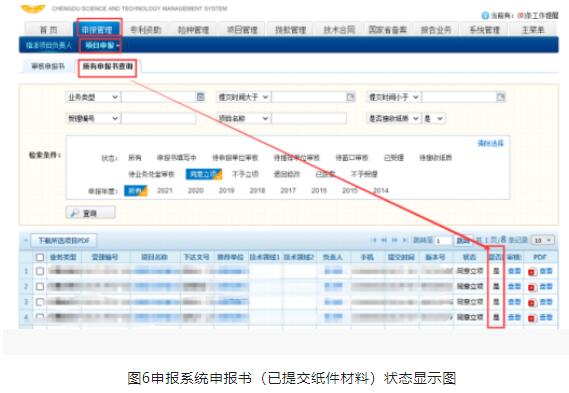This screenshot has width=569, height=393.
Task: Click the 下载所选项目PDF button
Action: [x=64, y=241]
